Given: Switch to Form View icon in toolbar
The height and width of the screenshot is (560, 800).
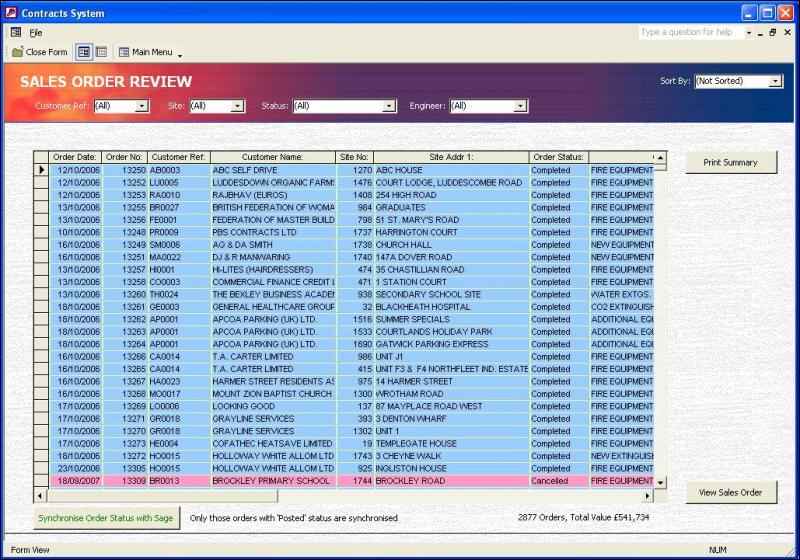Looking at the screenshot, I should (x=84, y=52).
